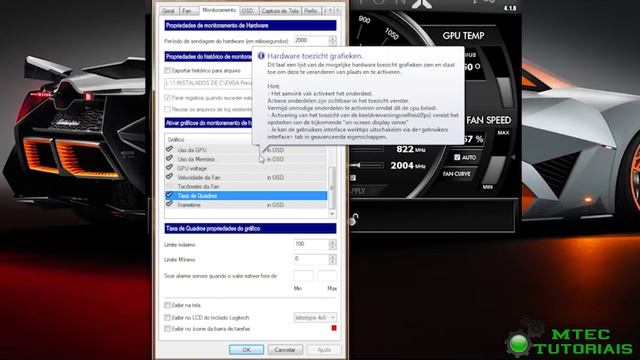Uncheck the Uso da Memória graph
Viewport: 640px width, 360px height.
pyautogui.click(x=169, y=158)
